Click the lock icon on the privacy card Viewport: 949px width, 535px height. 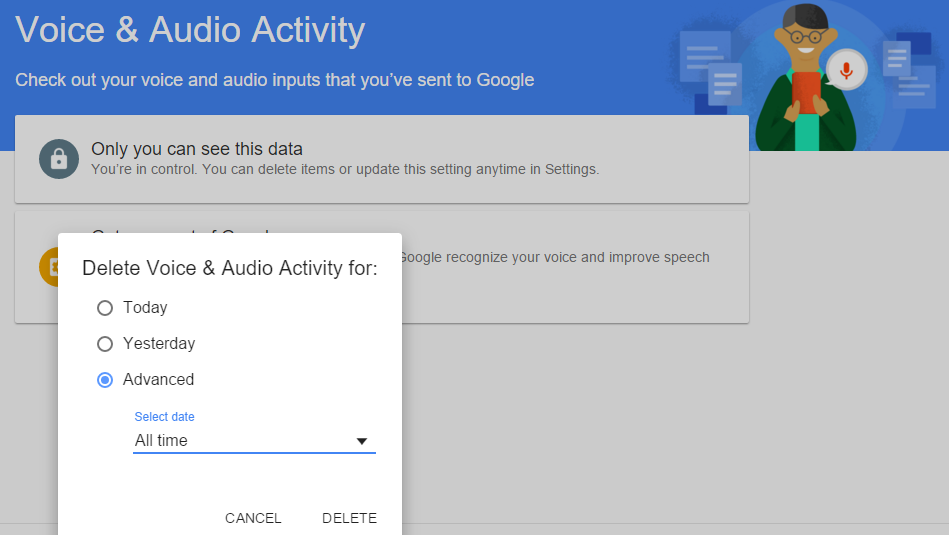pos(59,159)
